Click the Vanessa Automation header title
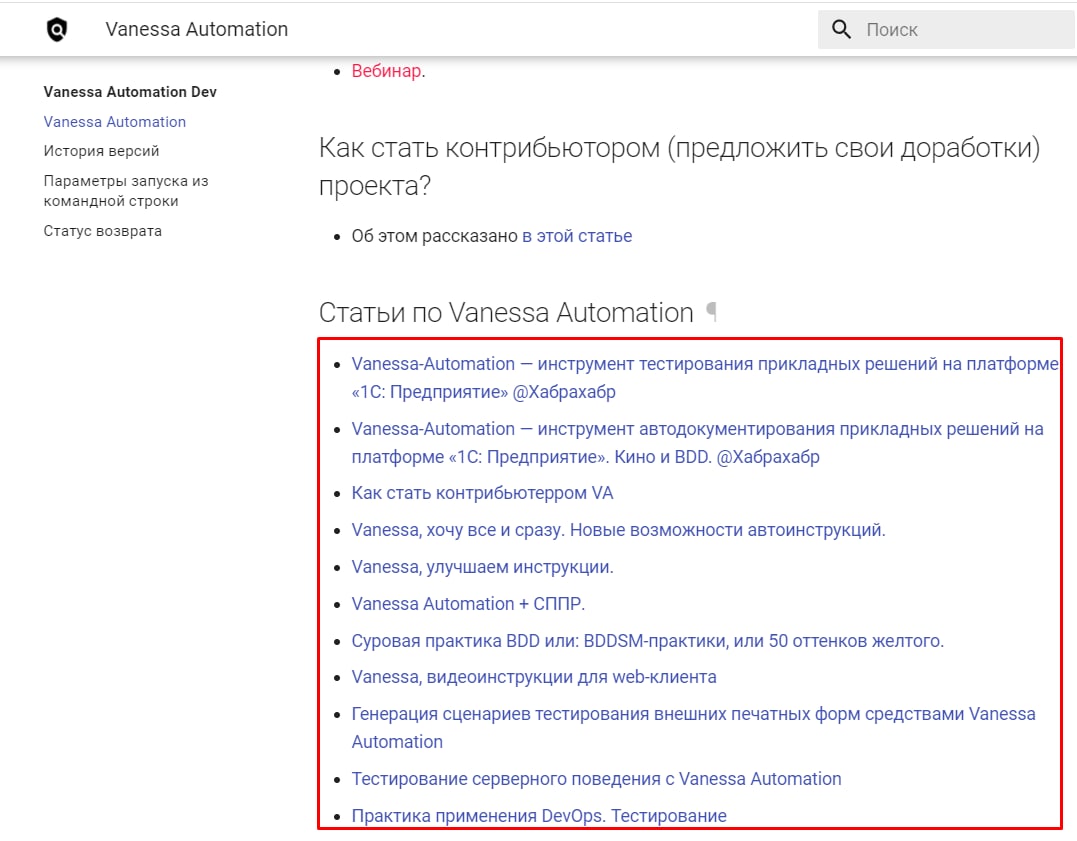This screenshot has width=1077, height=841. (196, 30)
